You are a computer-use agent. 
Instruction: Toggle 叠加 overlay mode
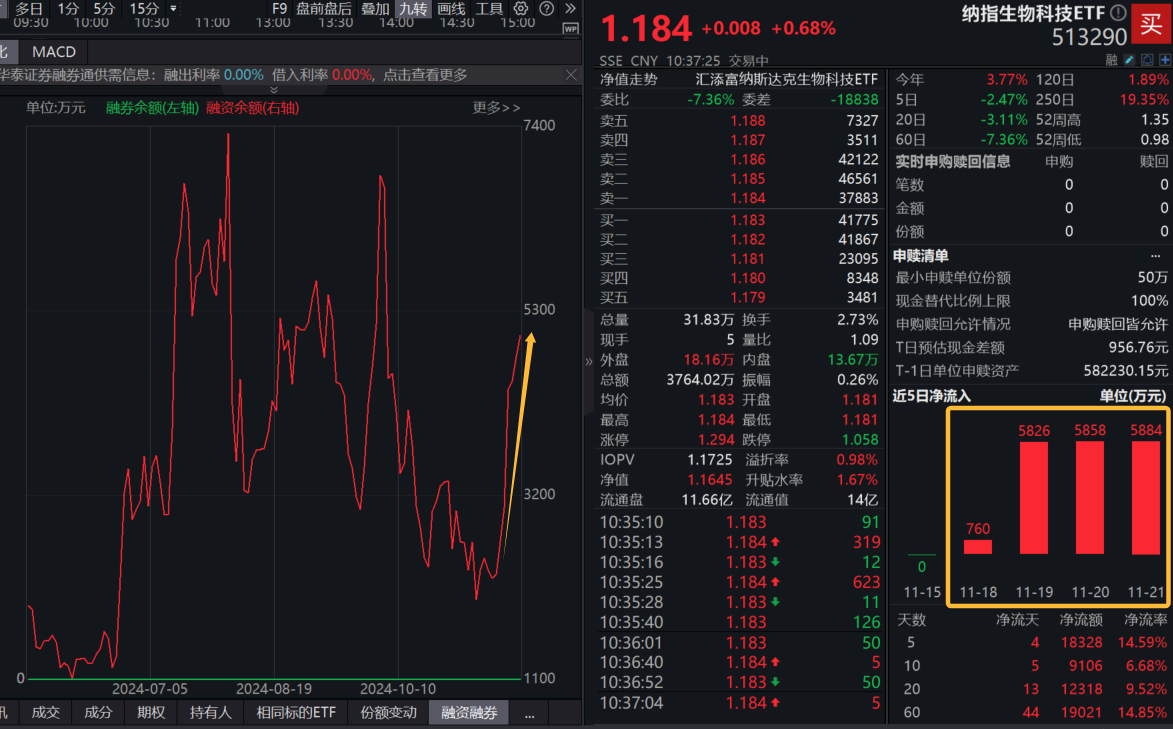(375, 9)
